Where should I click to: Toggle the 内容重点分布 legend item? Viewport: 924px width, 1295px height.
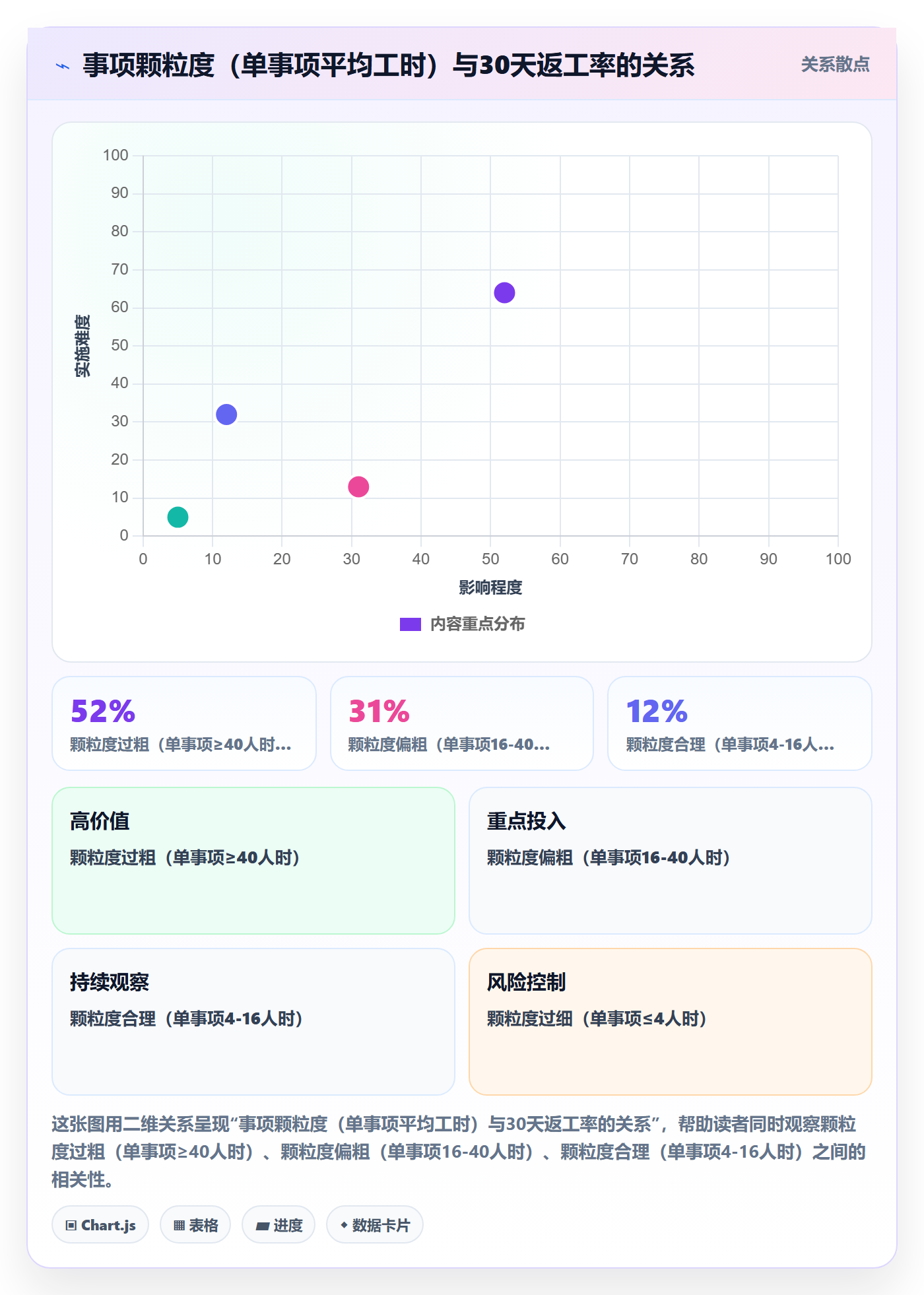point(462,624)
